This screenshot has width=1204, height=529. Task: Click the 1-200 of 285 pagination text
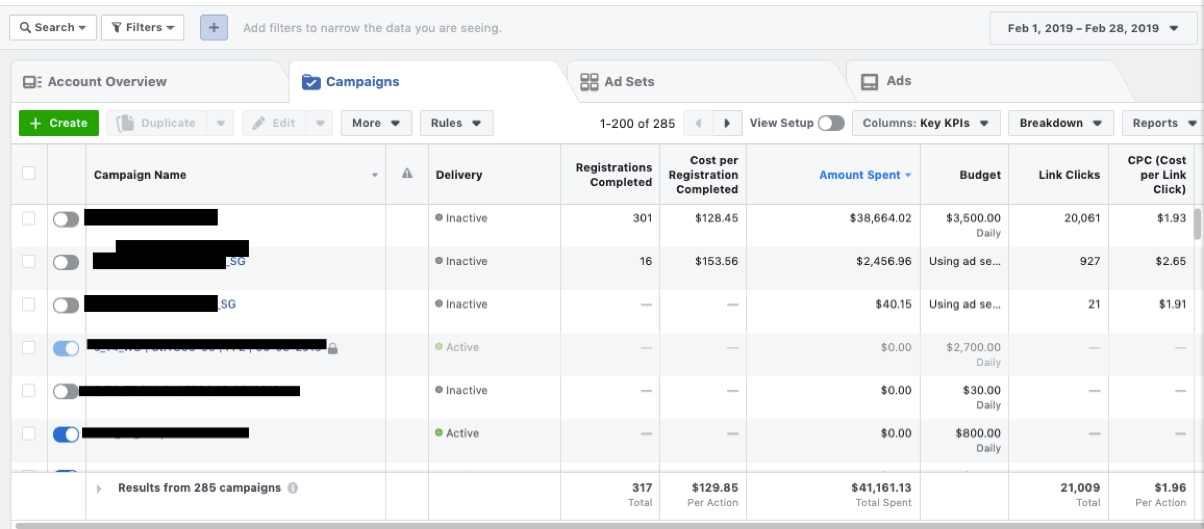pos(637,124)
